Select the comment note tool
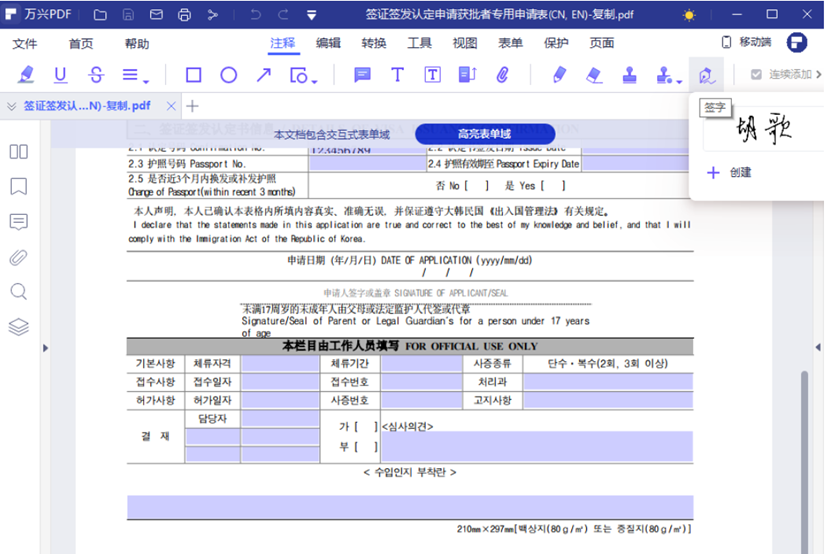 pyautogui.click(x=362, y=75)
